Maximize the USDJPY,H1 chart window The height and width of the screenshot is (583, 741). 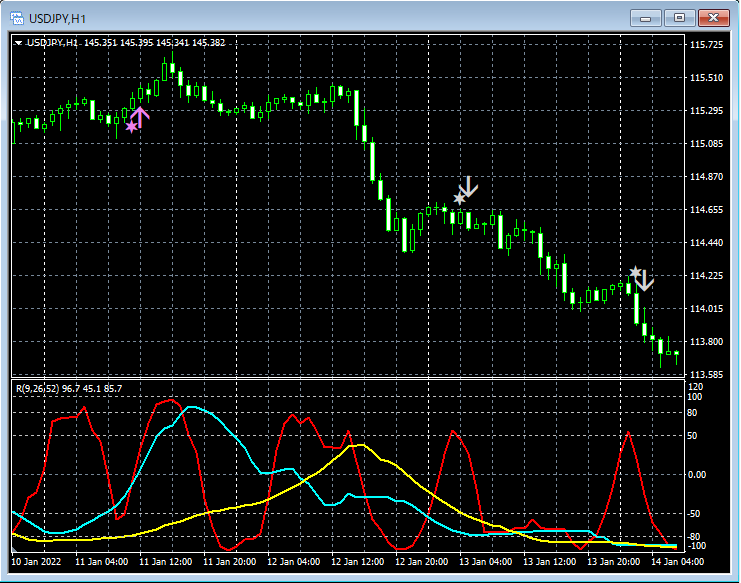click(680, 18)
